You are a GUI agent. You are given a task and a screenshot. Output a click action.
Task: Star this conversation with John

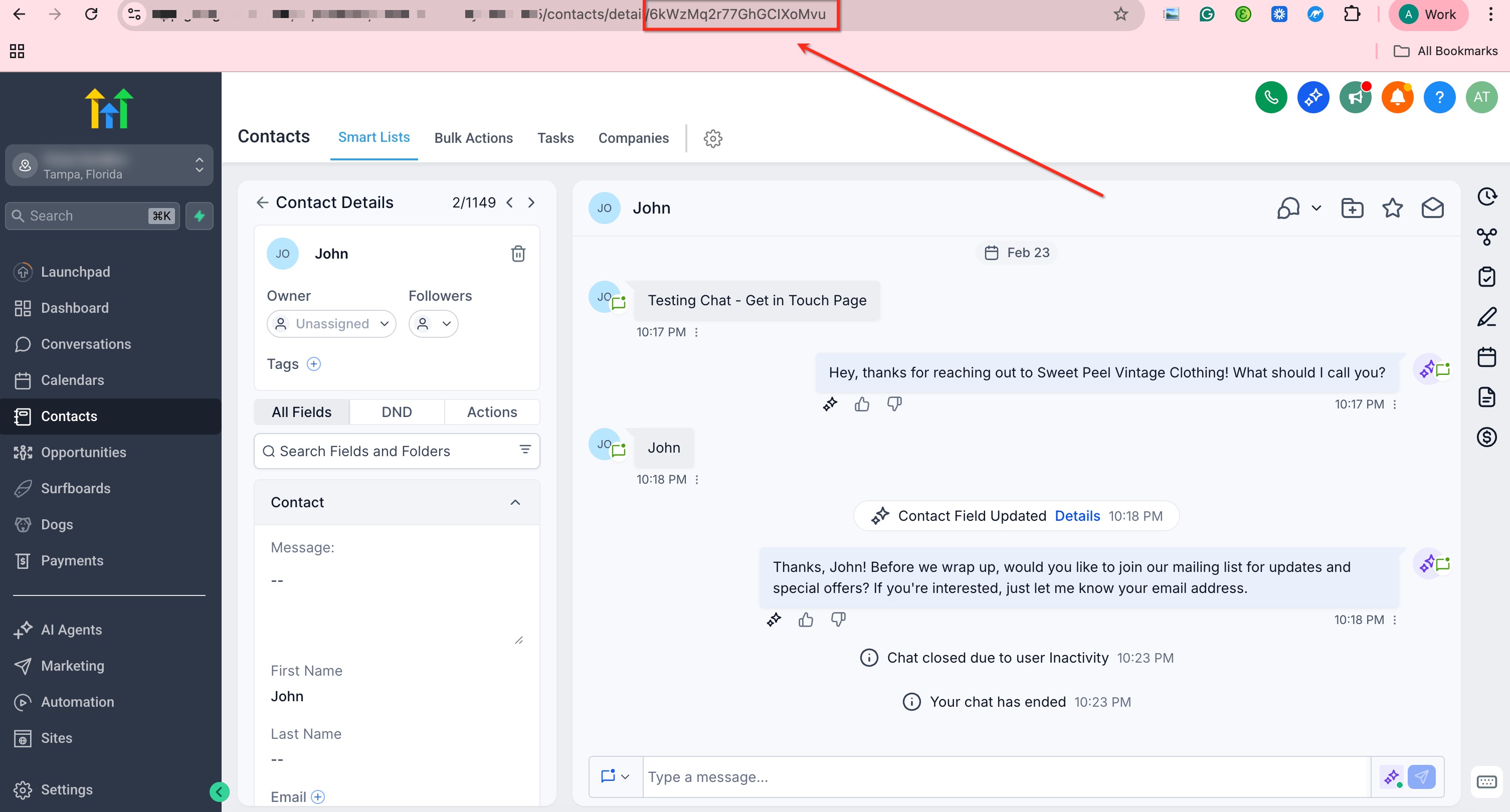[1392, 208]
